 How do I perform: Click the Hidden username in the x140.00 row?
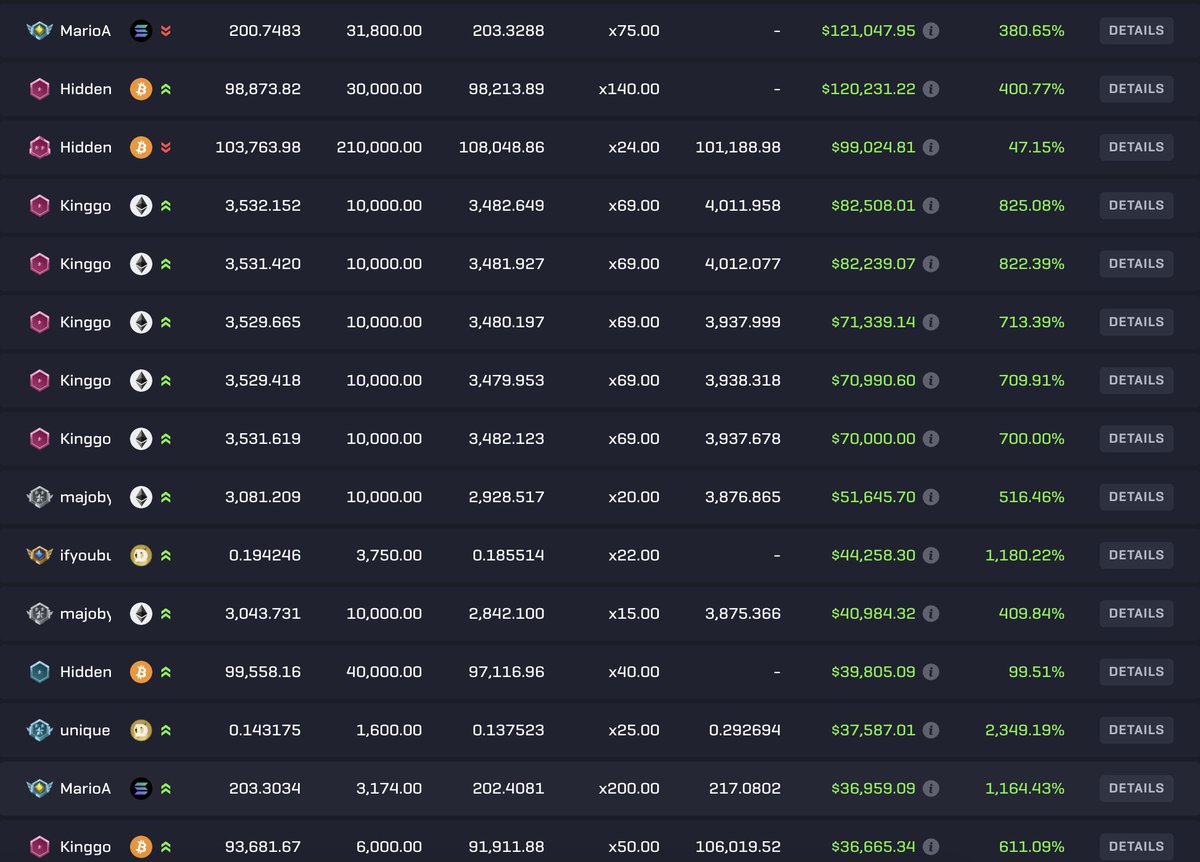tap(85, 89)
